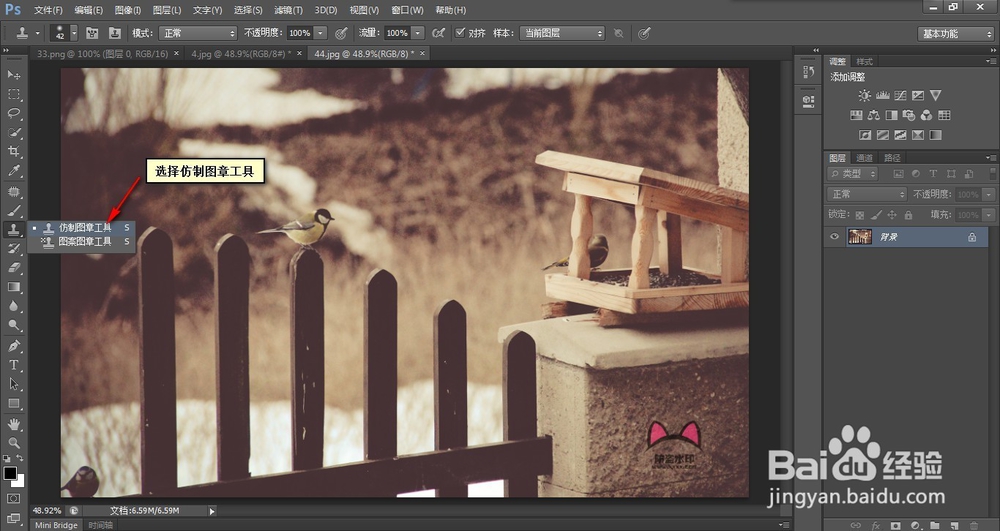Toggle Quick Mask mode

click(x=13, y=498)
